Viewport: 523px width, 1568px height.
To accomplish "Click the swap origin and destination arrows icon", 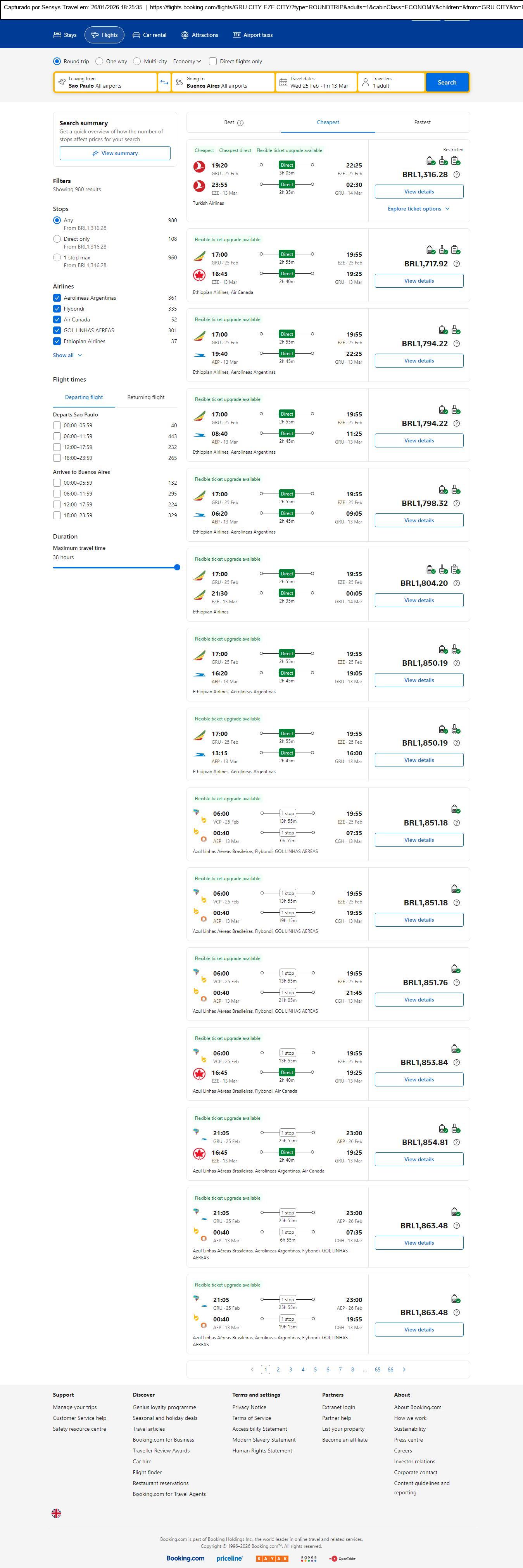I will [x=164, y=82].
